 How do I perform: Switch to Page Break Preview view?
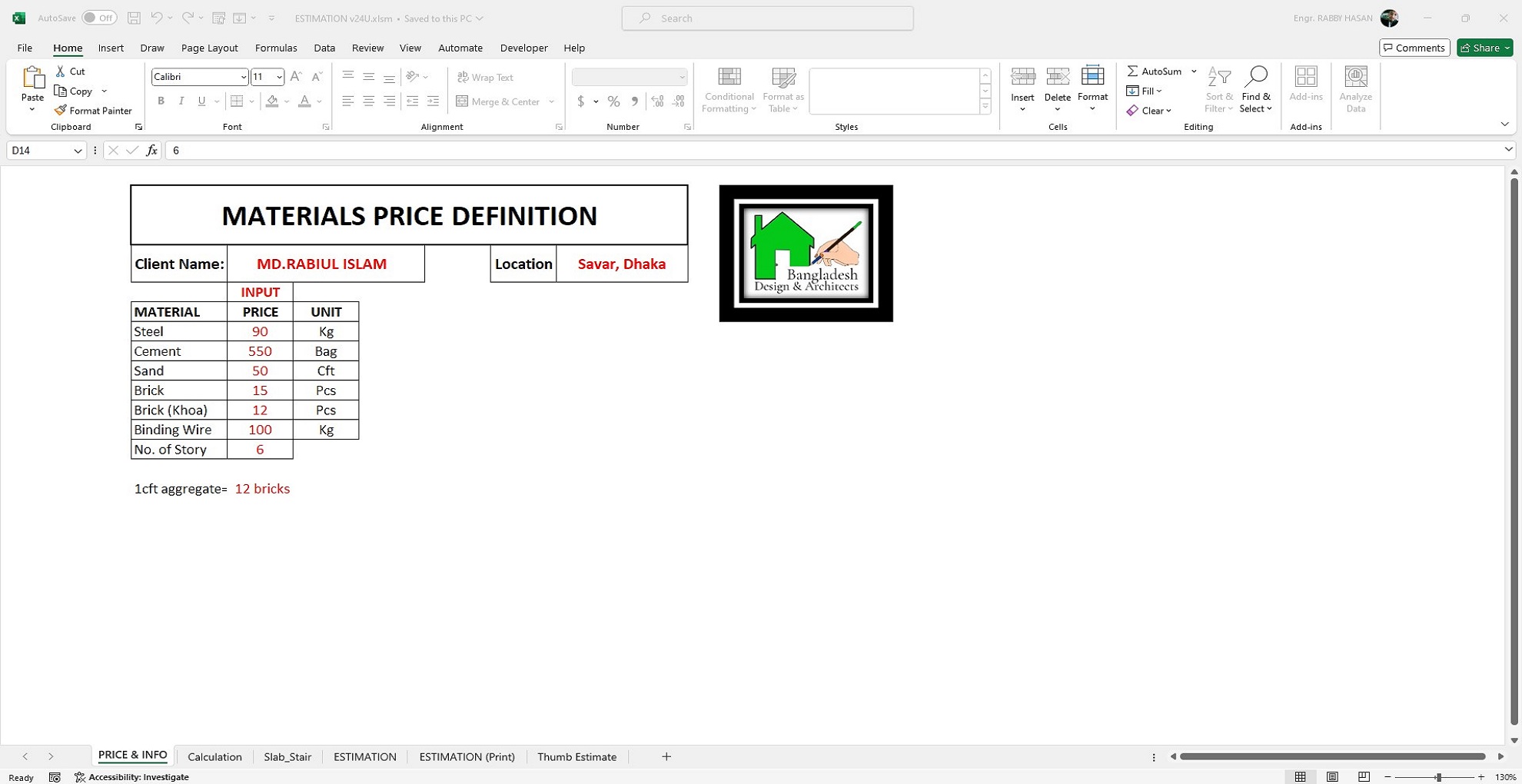coord(1364,777)
